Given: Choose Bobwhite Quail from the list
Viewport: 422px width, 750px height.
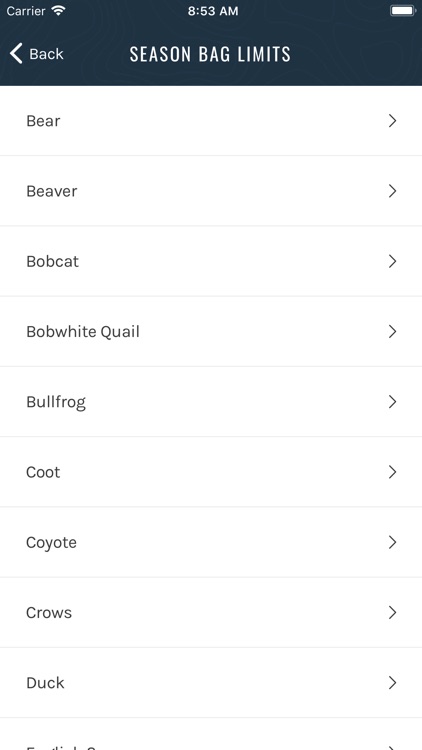Looking at the screenshot, I should point(211,331).
